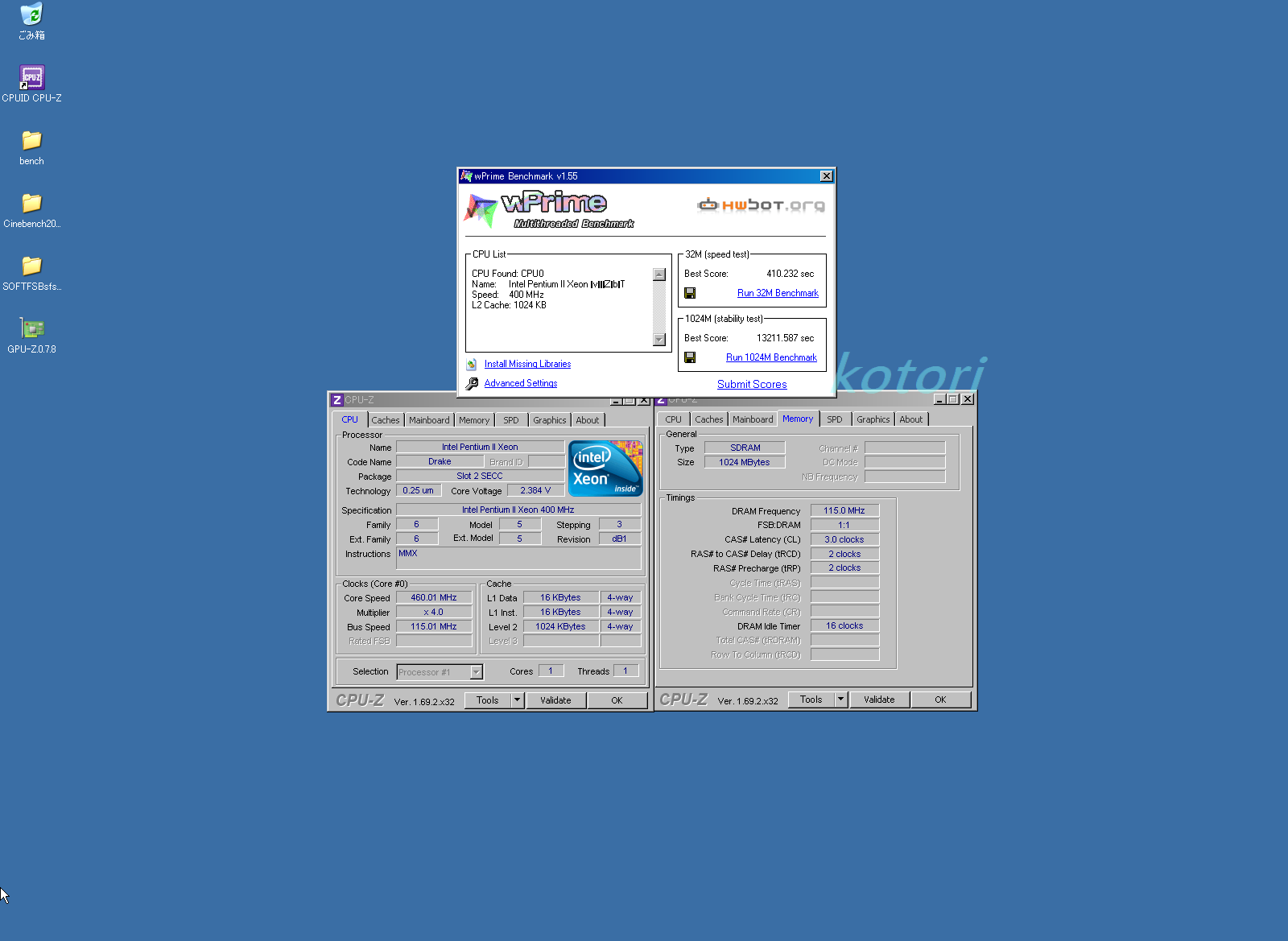Click the Advanced Settings wrench icon

(472, 384)
